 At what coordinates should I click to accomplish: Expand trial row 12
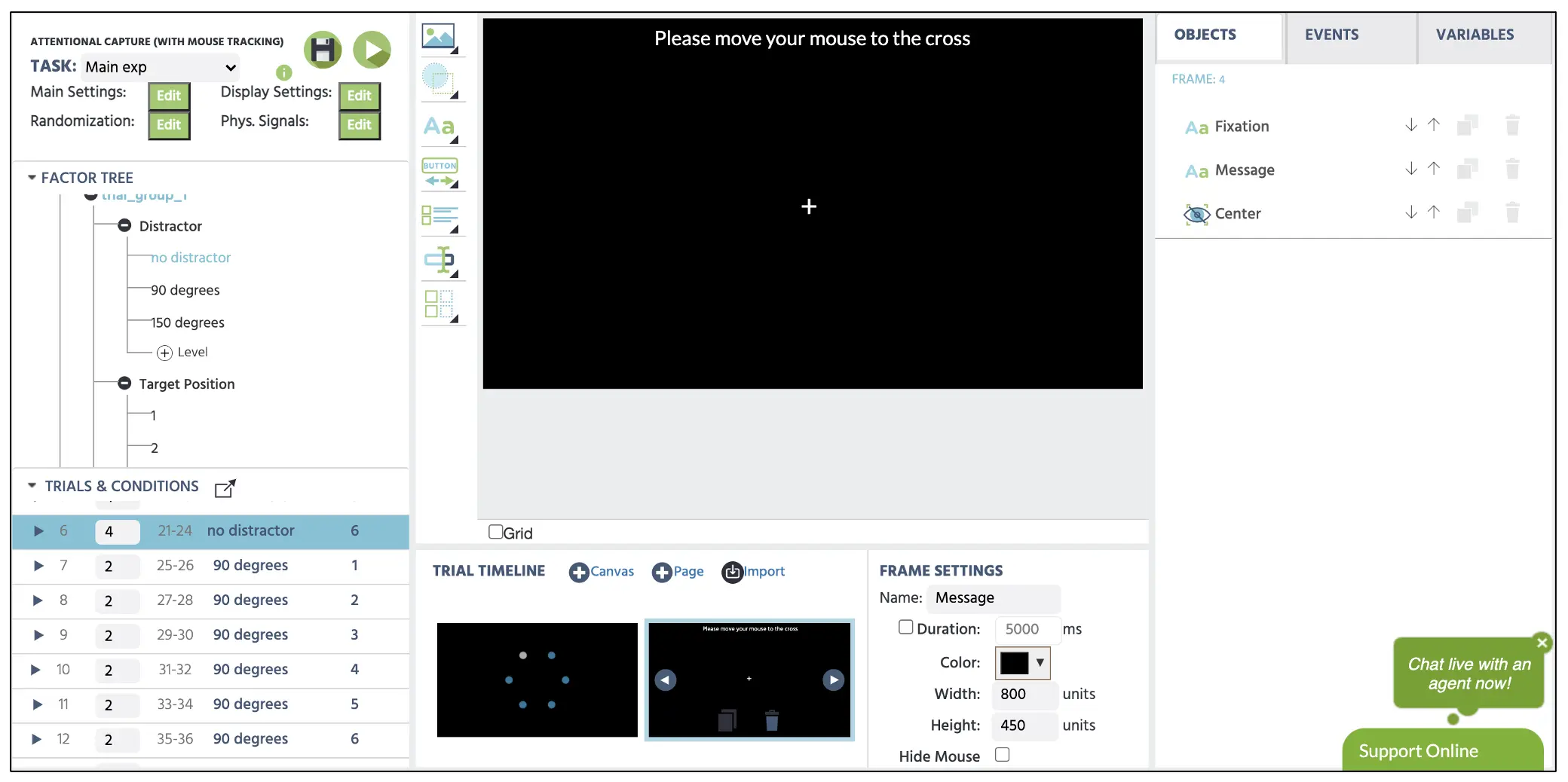click(x=36, y=738)
